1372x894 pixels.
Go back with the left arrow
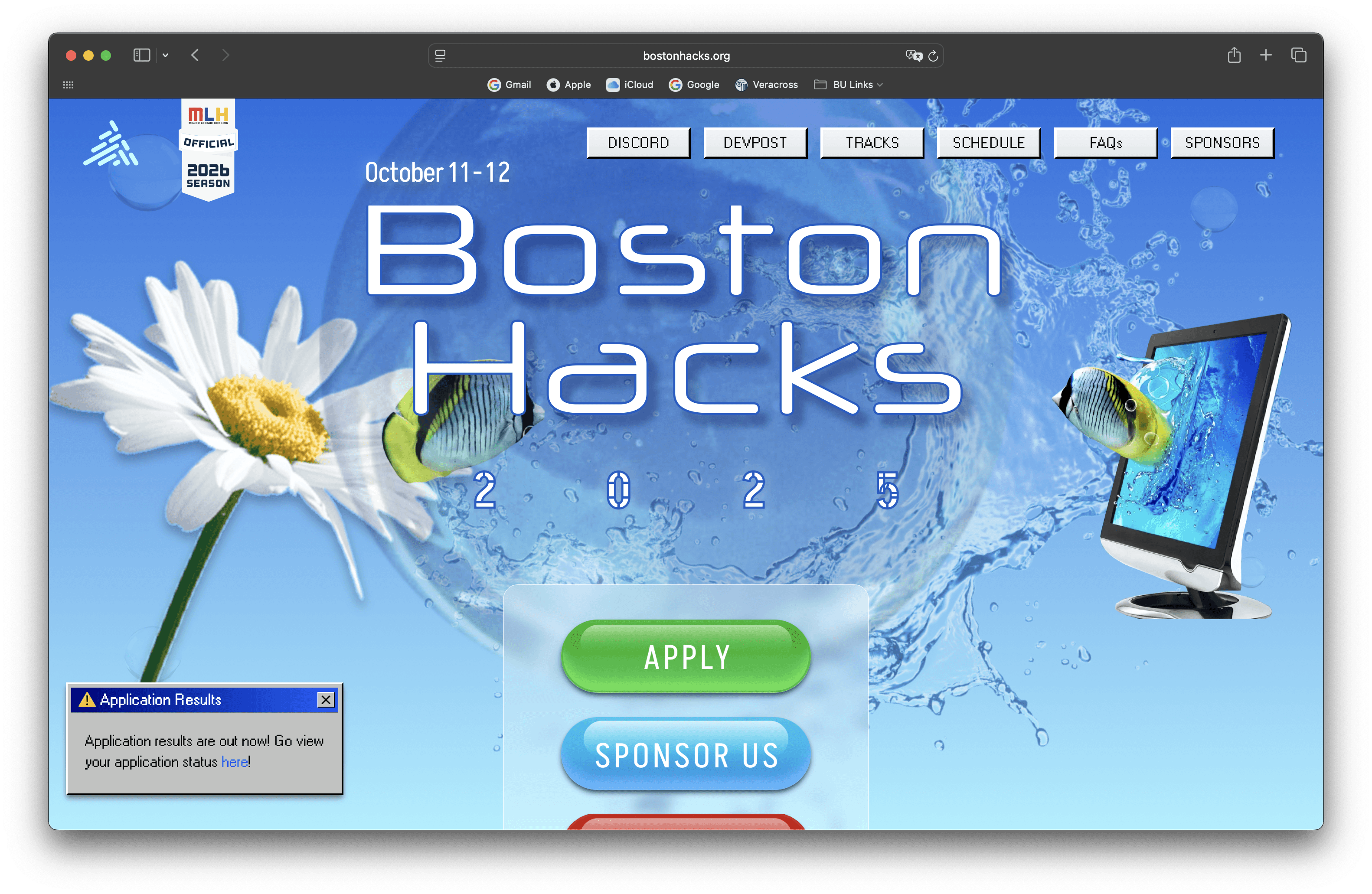(196, 55)
